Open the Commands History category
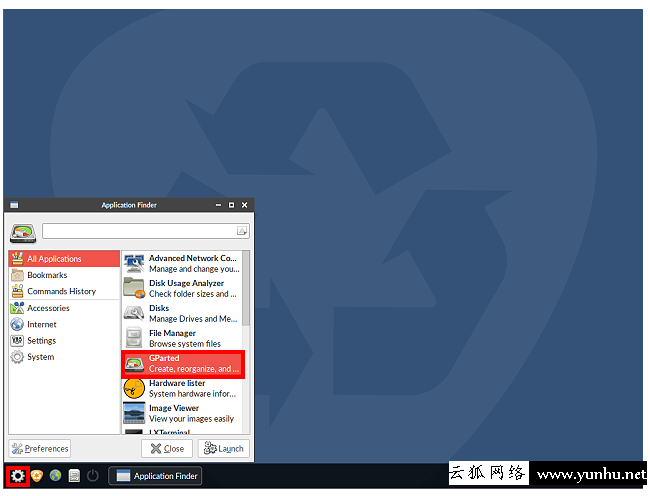Screen dimensions: 650x496 64,291
